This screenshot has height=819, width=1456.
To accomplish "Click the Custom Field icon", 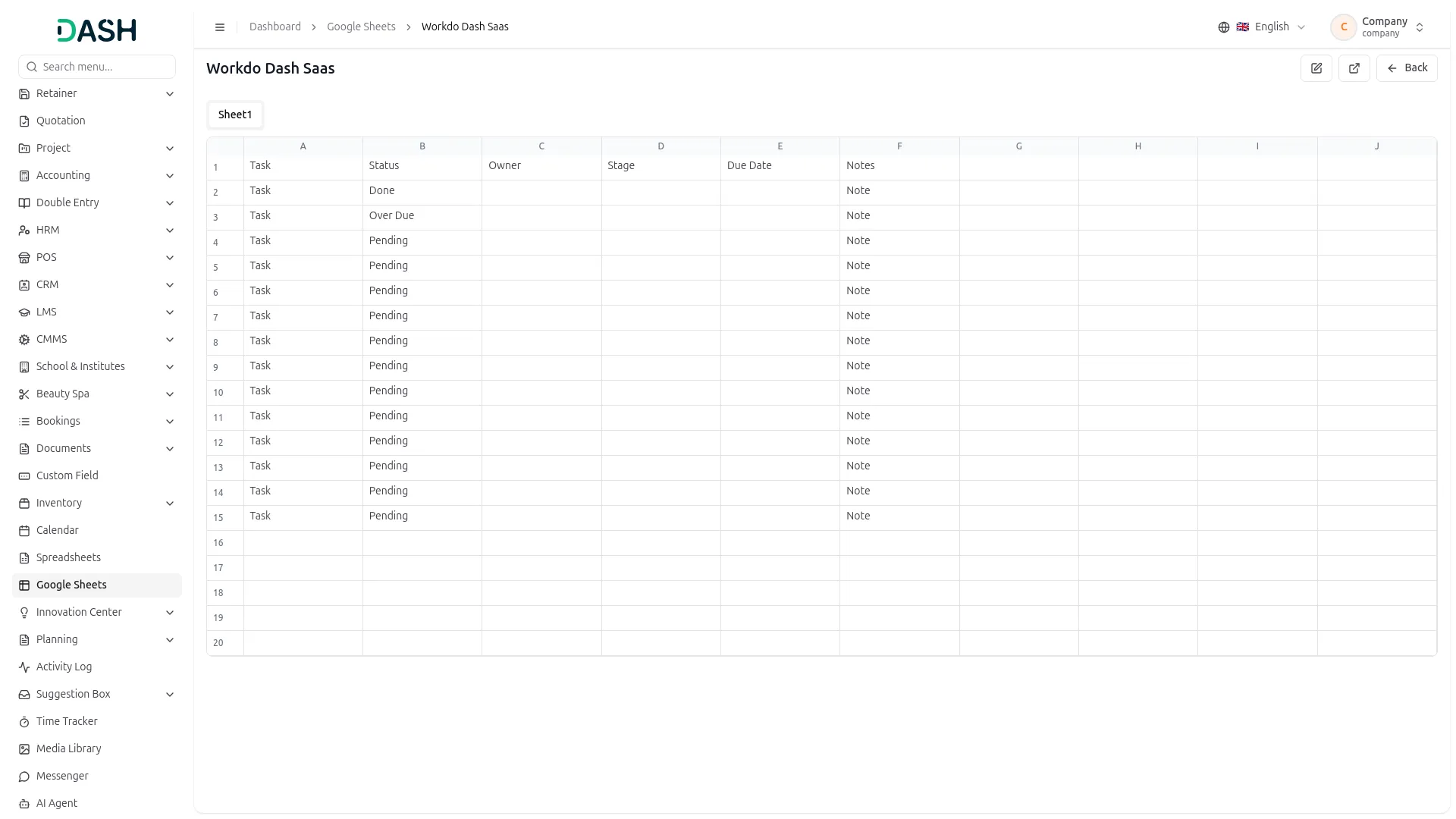I will pos(24,476).
